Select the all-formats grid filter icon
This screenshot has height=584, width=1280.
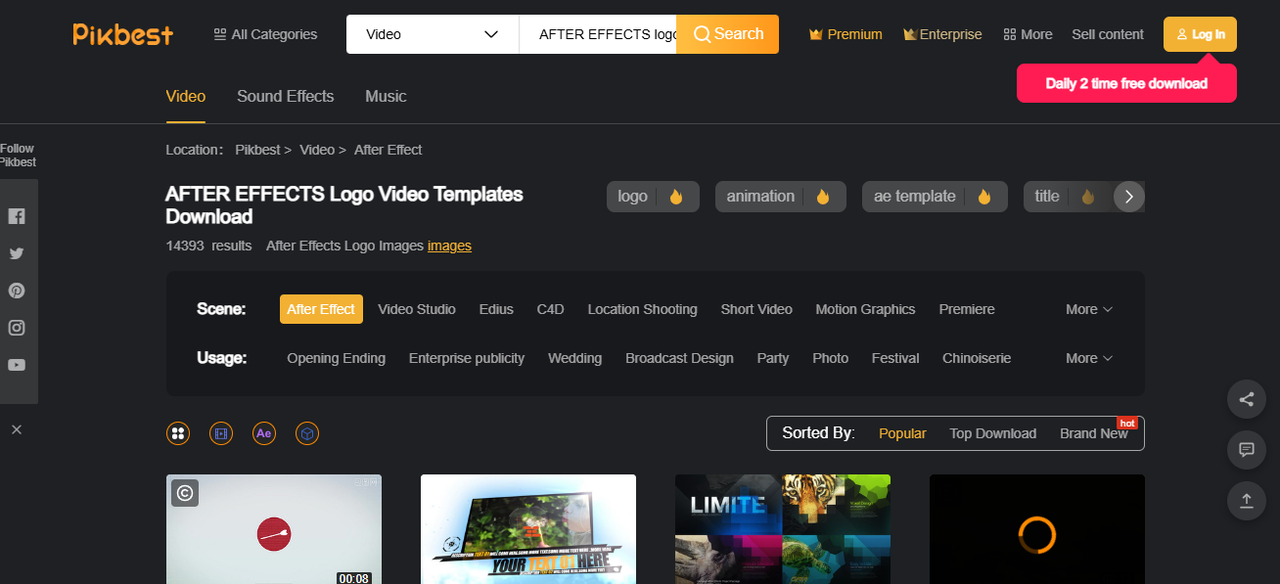coord(178,433)
